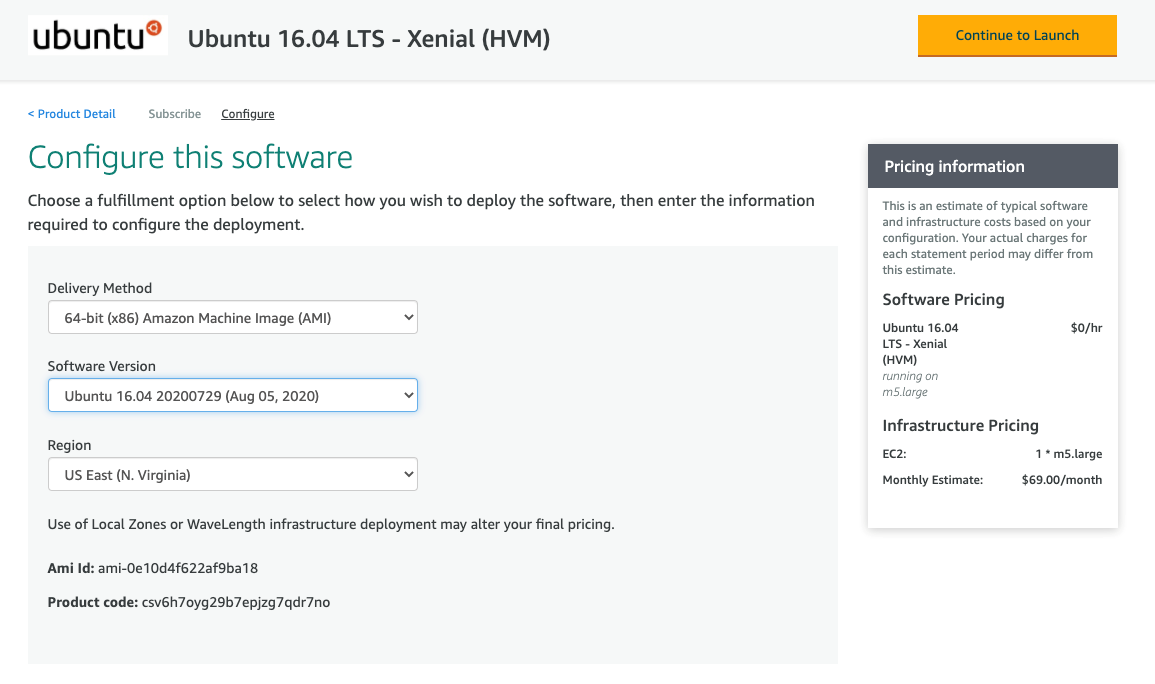This screenshot has width=1155, height=684.
Task: Click the selected Software Version field
Action: point(233,395)
